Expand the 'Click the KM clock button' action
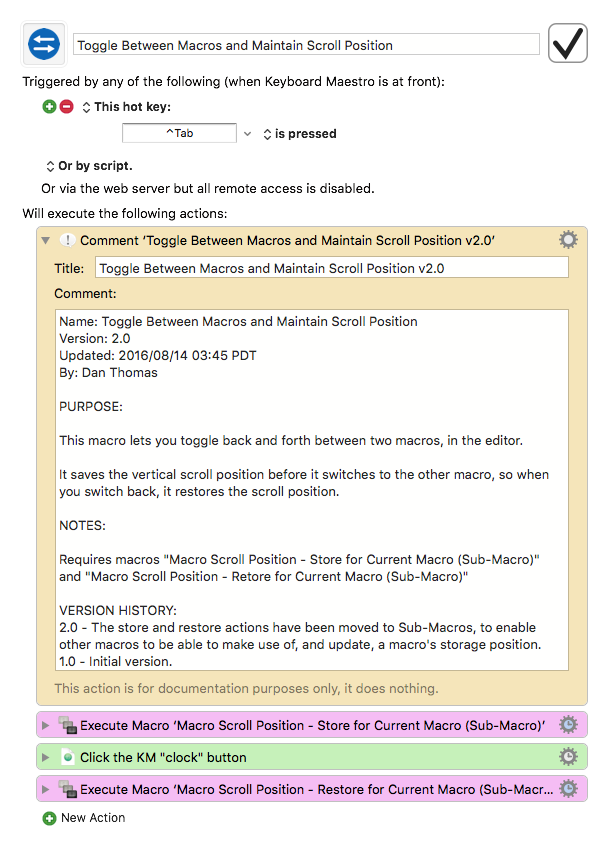 [x=45, y=758]
